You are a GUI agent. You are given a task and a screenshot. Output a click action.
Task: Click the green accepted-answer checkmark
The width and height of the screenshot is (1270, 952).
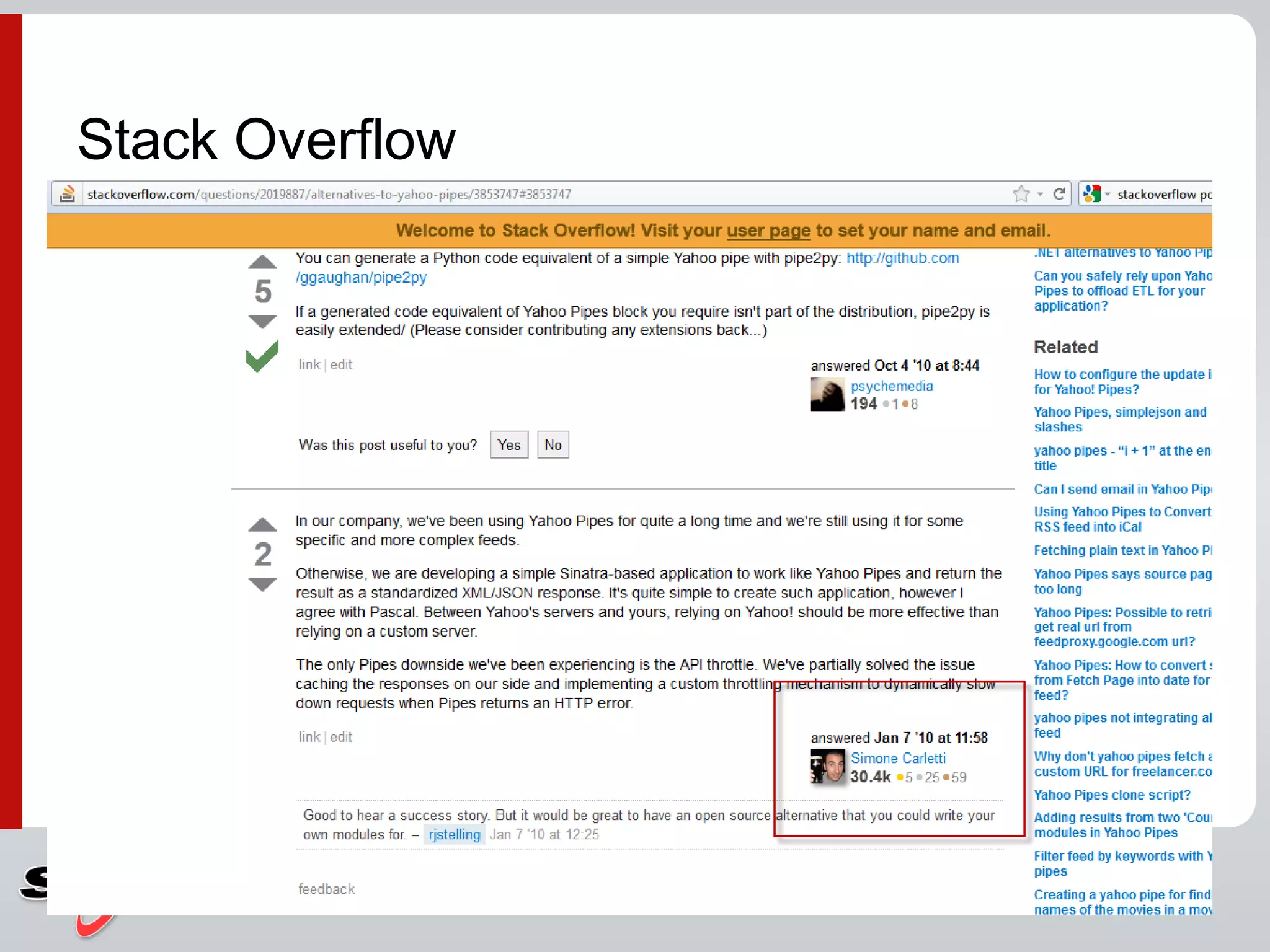tap(262, 356)
